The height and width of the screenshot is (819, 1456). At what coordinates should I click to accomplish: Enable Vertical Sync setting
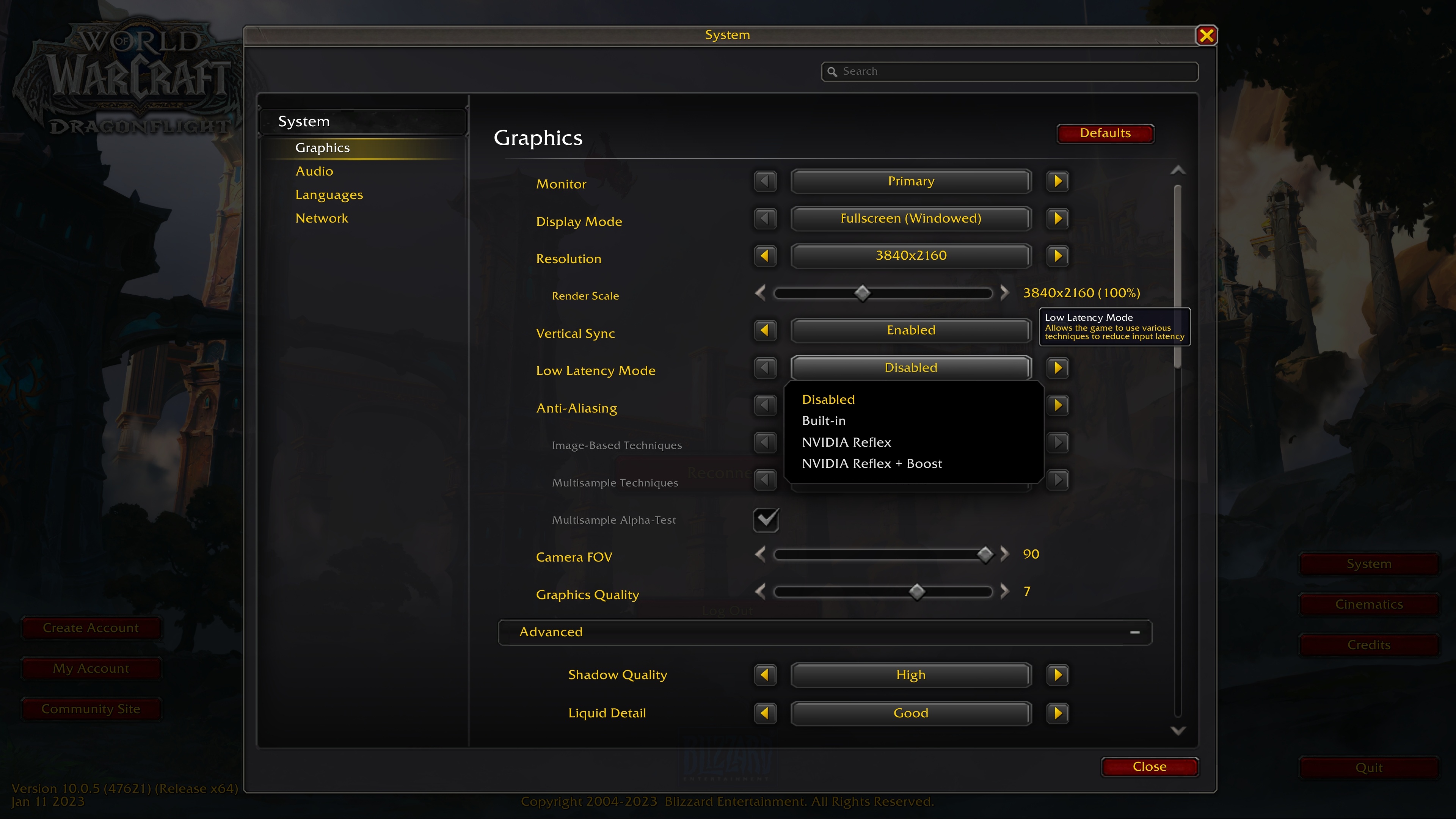pyautogui.click(x=910, y=329)
